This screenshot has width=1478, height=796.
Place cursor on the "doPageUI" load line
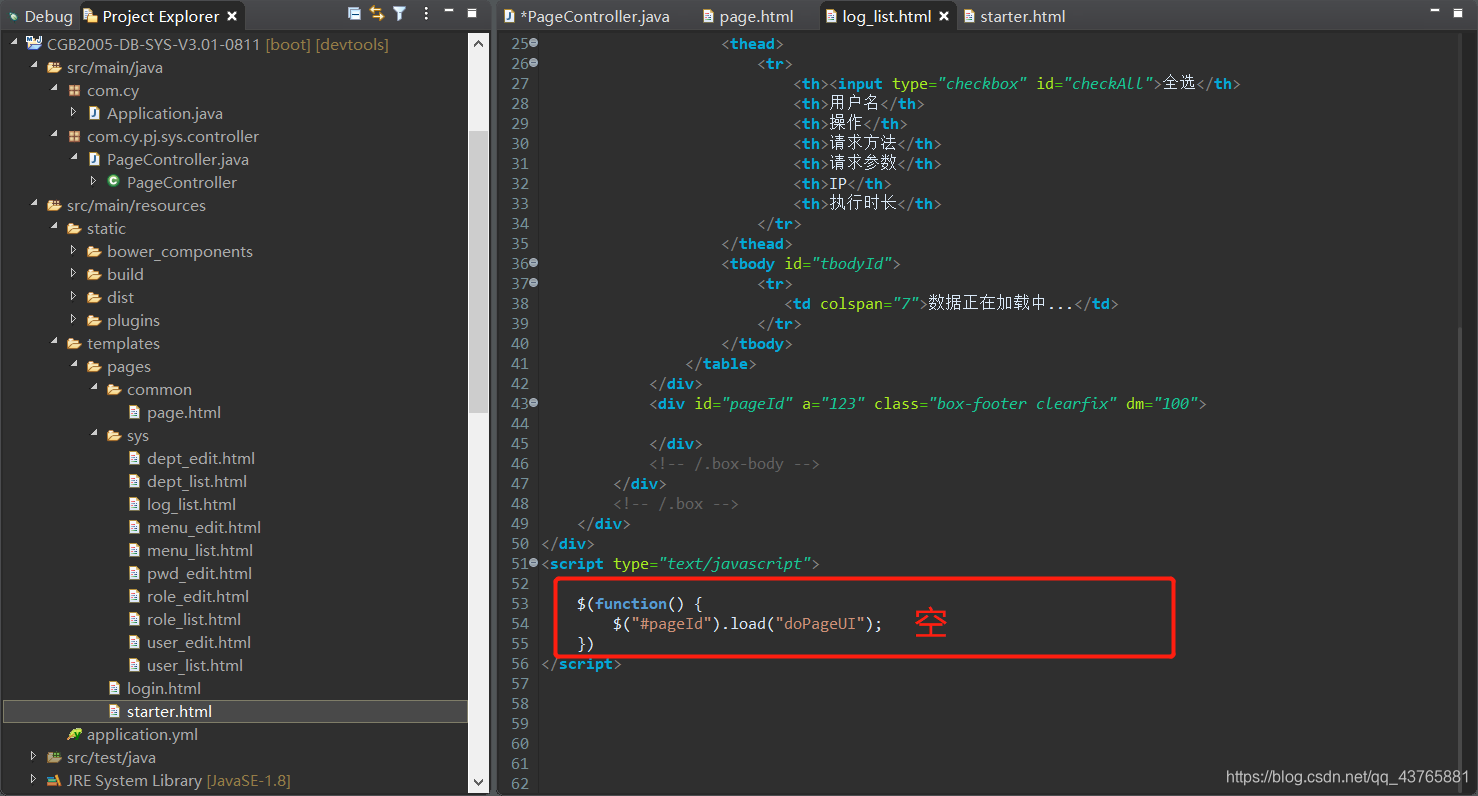(x=748, y=623)
